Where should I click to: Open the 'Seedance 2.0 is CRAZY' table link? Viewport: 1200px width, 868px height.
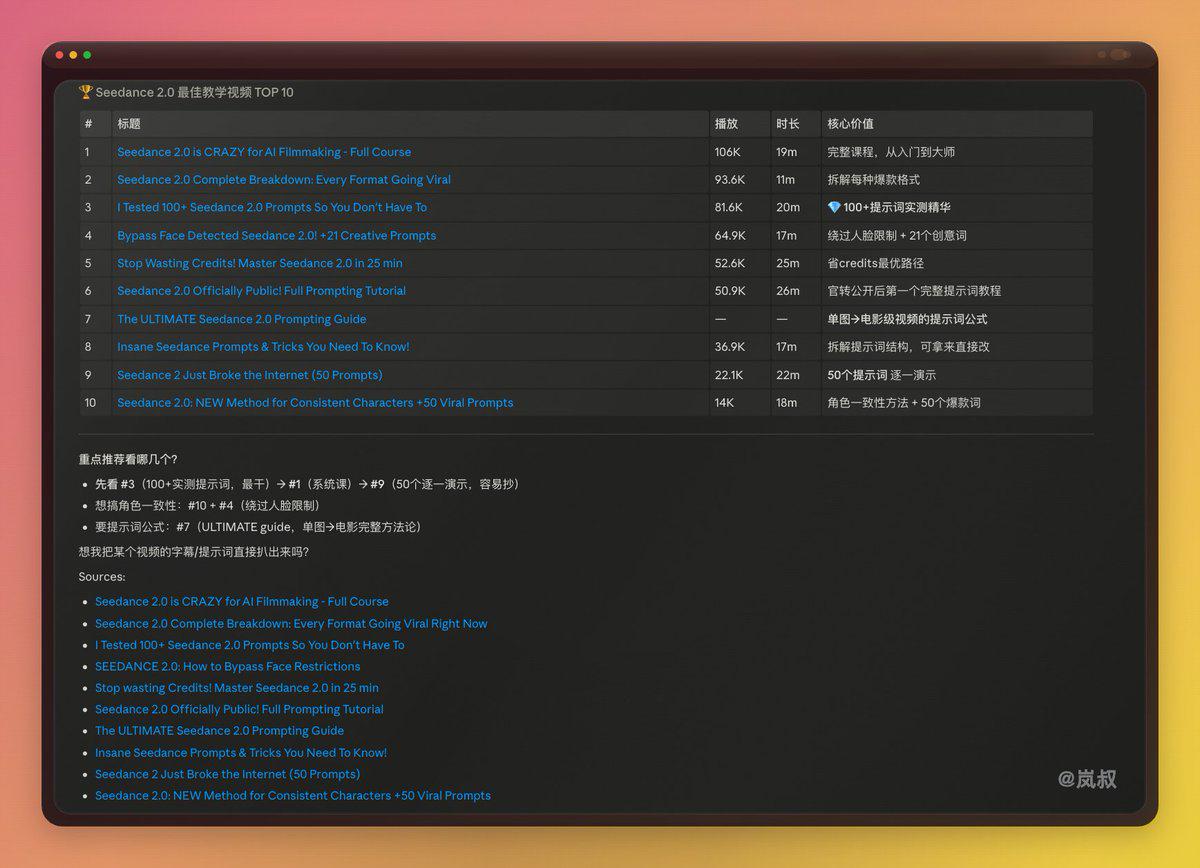coord(264,152)
